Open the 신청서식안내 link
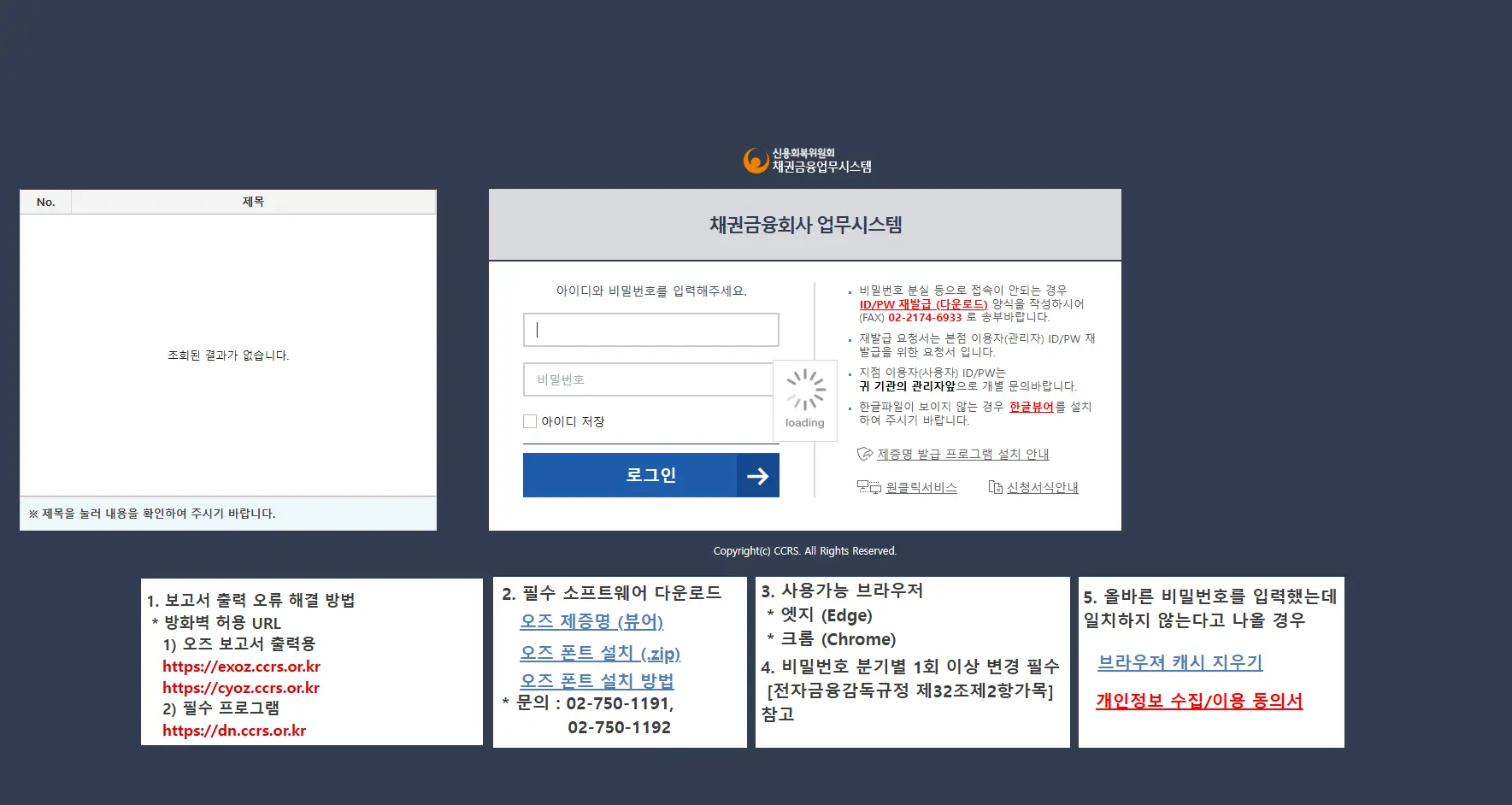Viewport: 1512px width, 805px height. tap(1042, 487)
